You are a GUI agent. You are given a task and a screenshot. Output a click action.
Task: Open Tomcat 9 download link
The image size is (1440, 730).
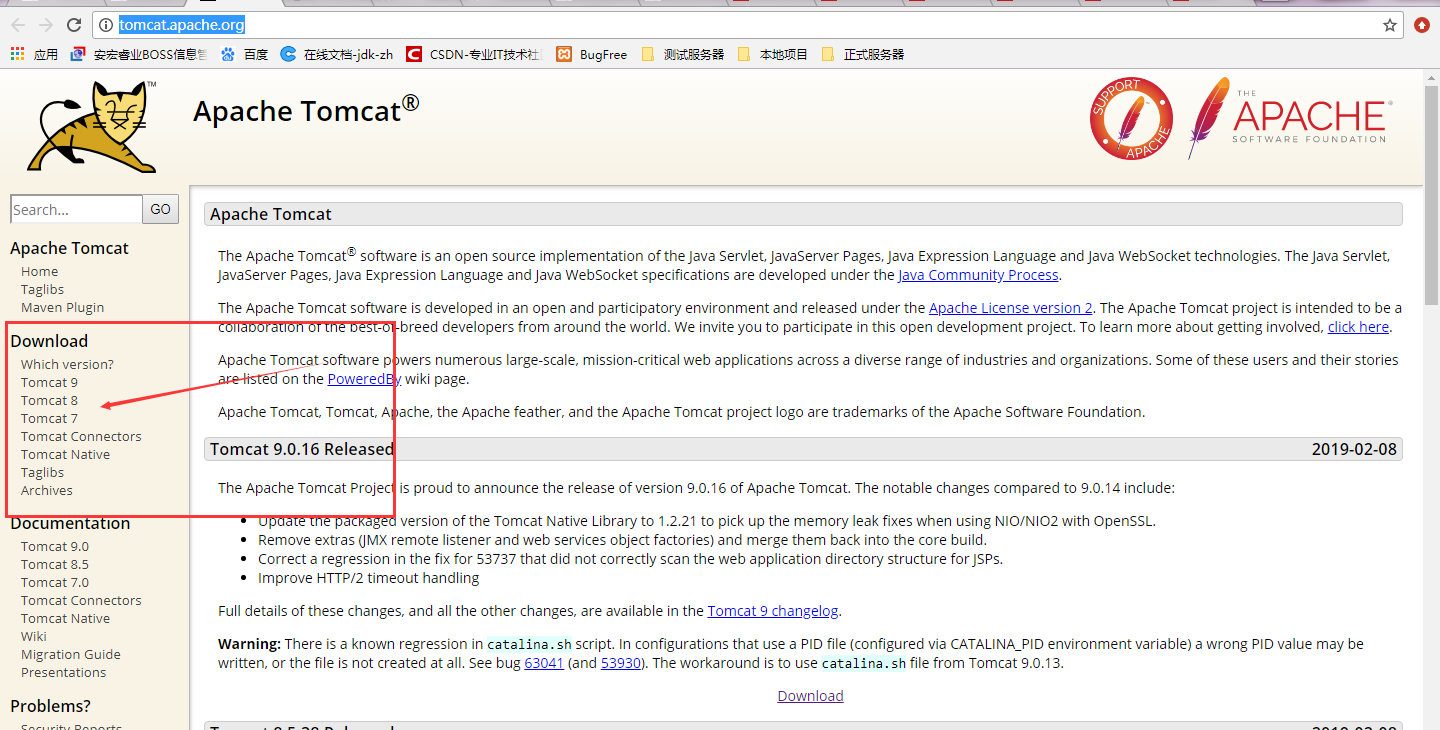tap(49, 382)
